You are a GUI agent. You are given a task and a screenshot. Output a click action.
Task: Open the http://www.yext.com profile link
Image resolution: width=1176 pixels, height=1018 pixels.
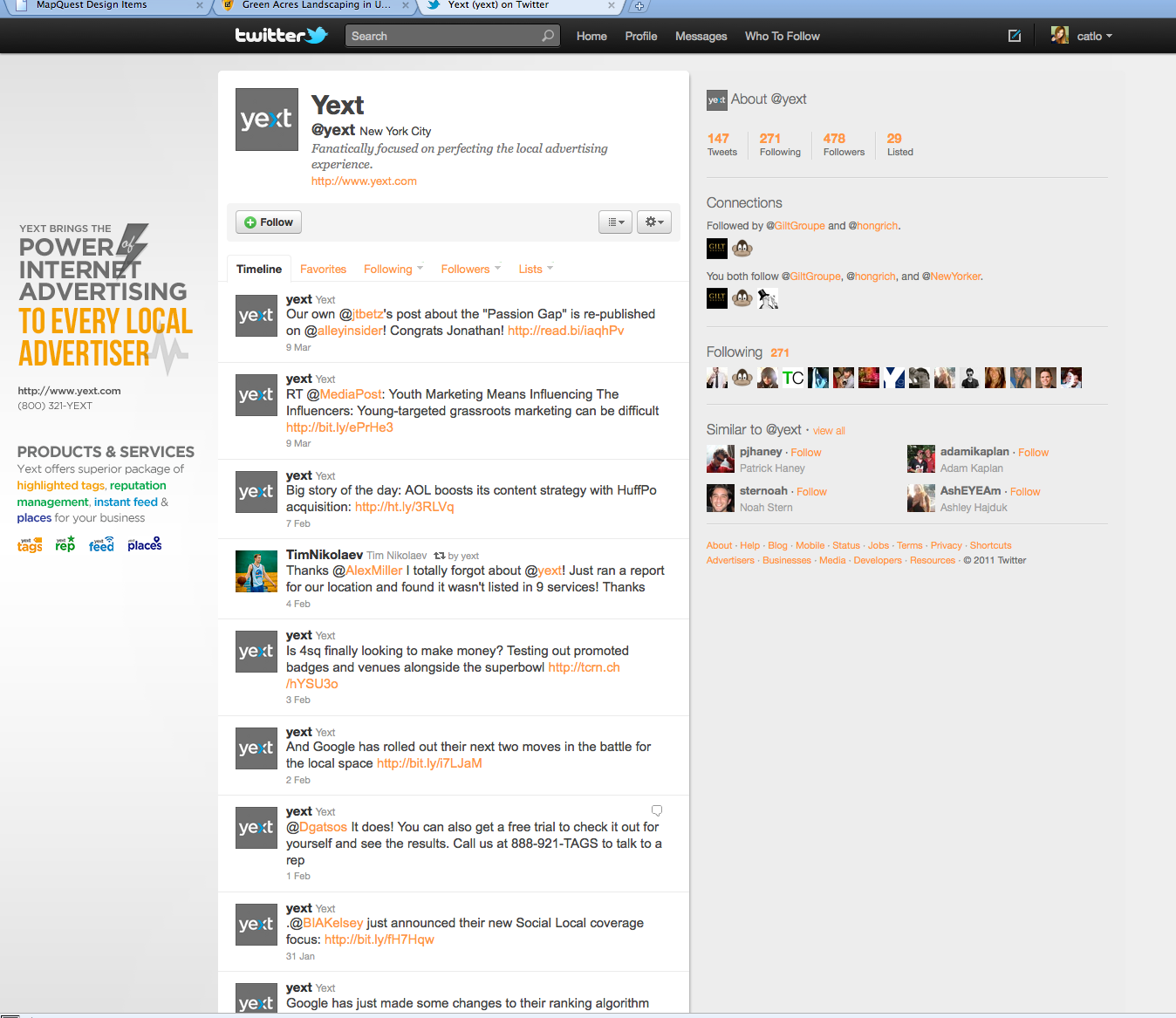[364, 181]
